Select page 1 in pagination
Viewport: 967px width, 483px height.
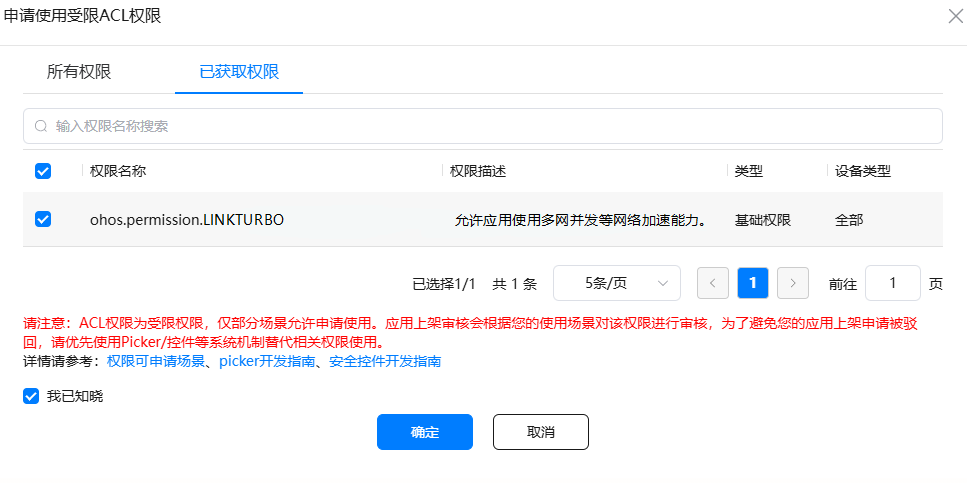pos(752,283)
